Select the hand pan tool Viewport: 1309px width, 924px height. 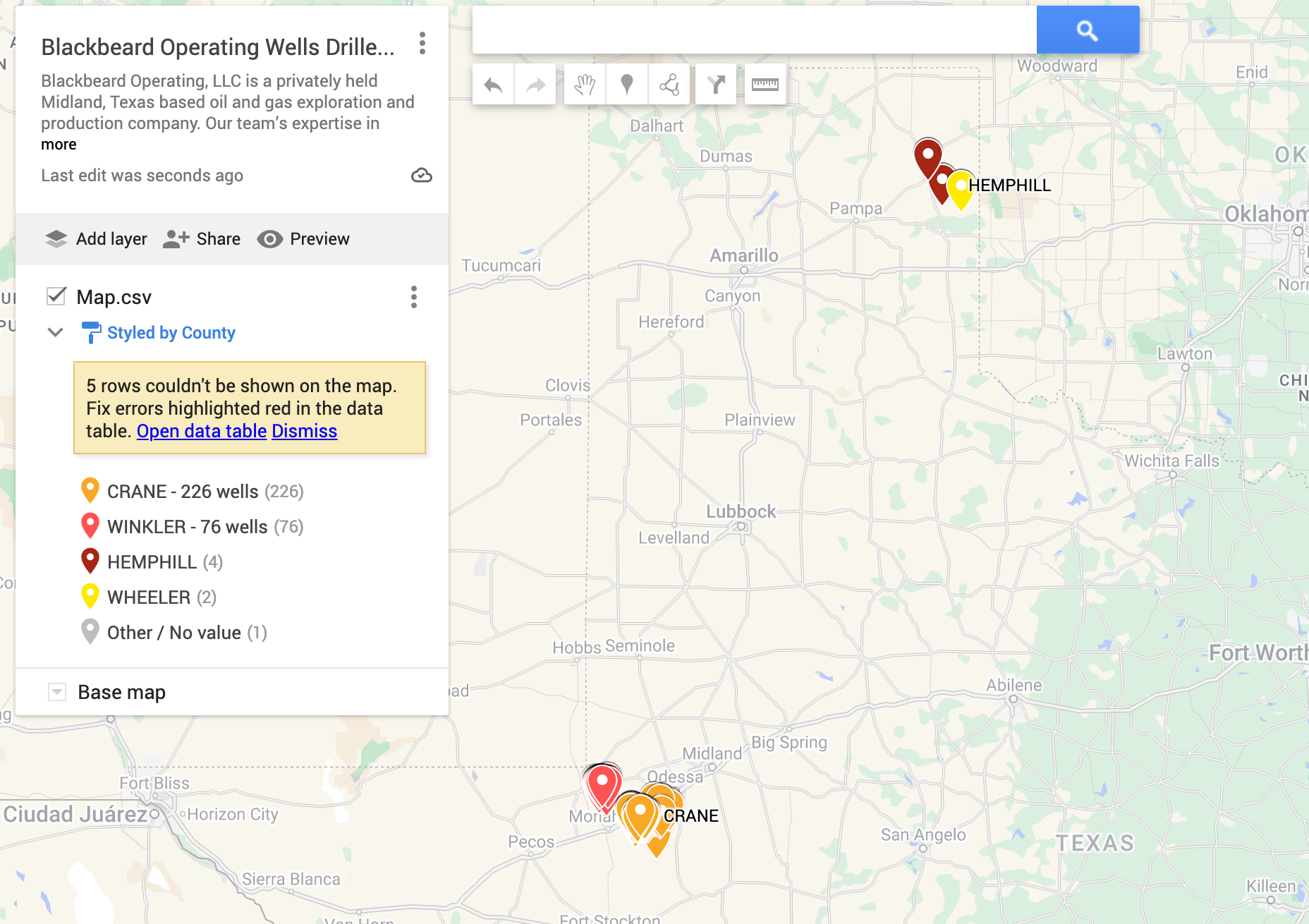585,85
